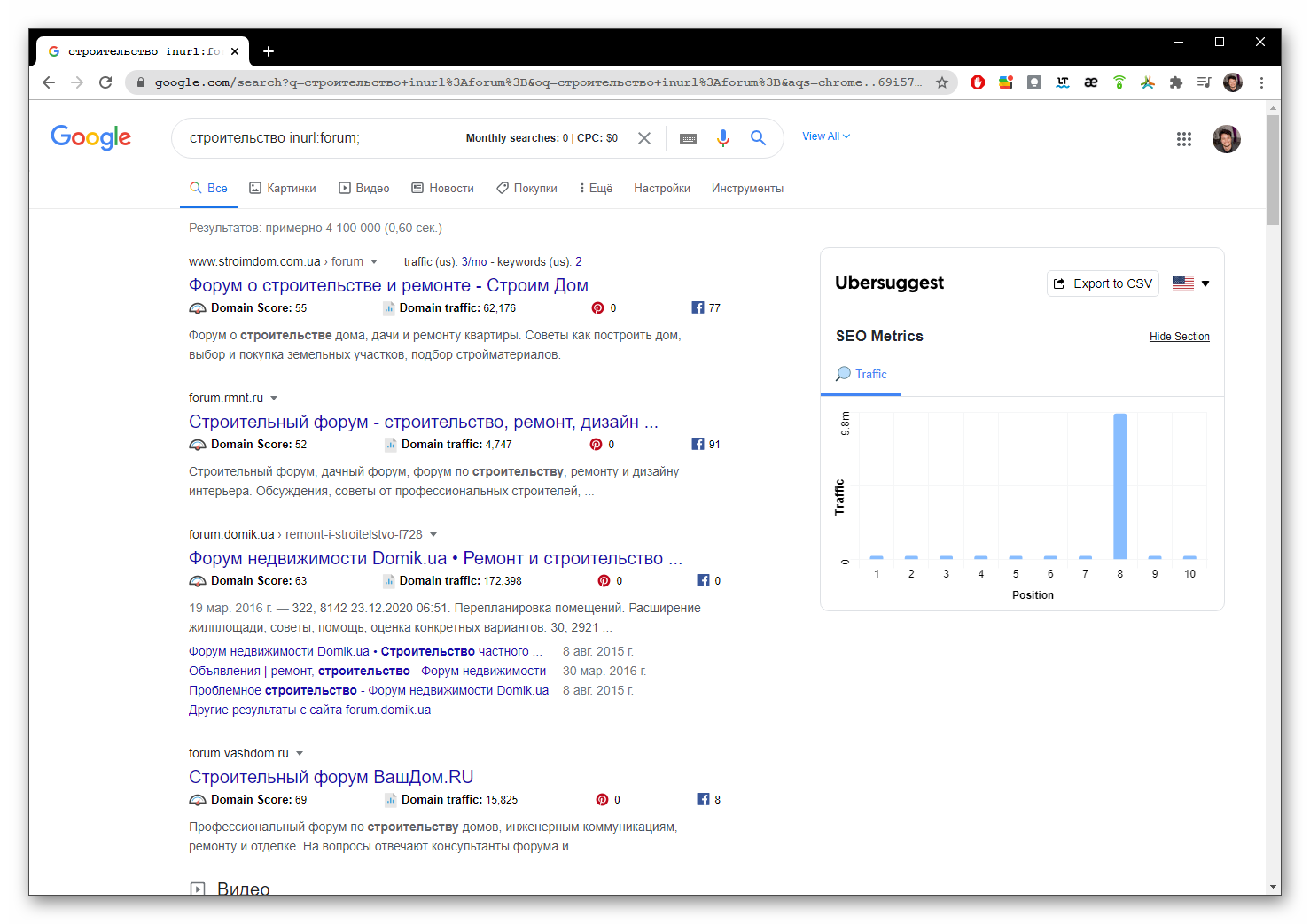Click the tall bar at position 8
Viewport: 1310px width, 924px height.
[1120, 486]
